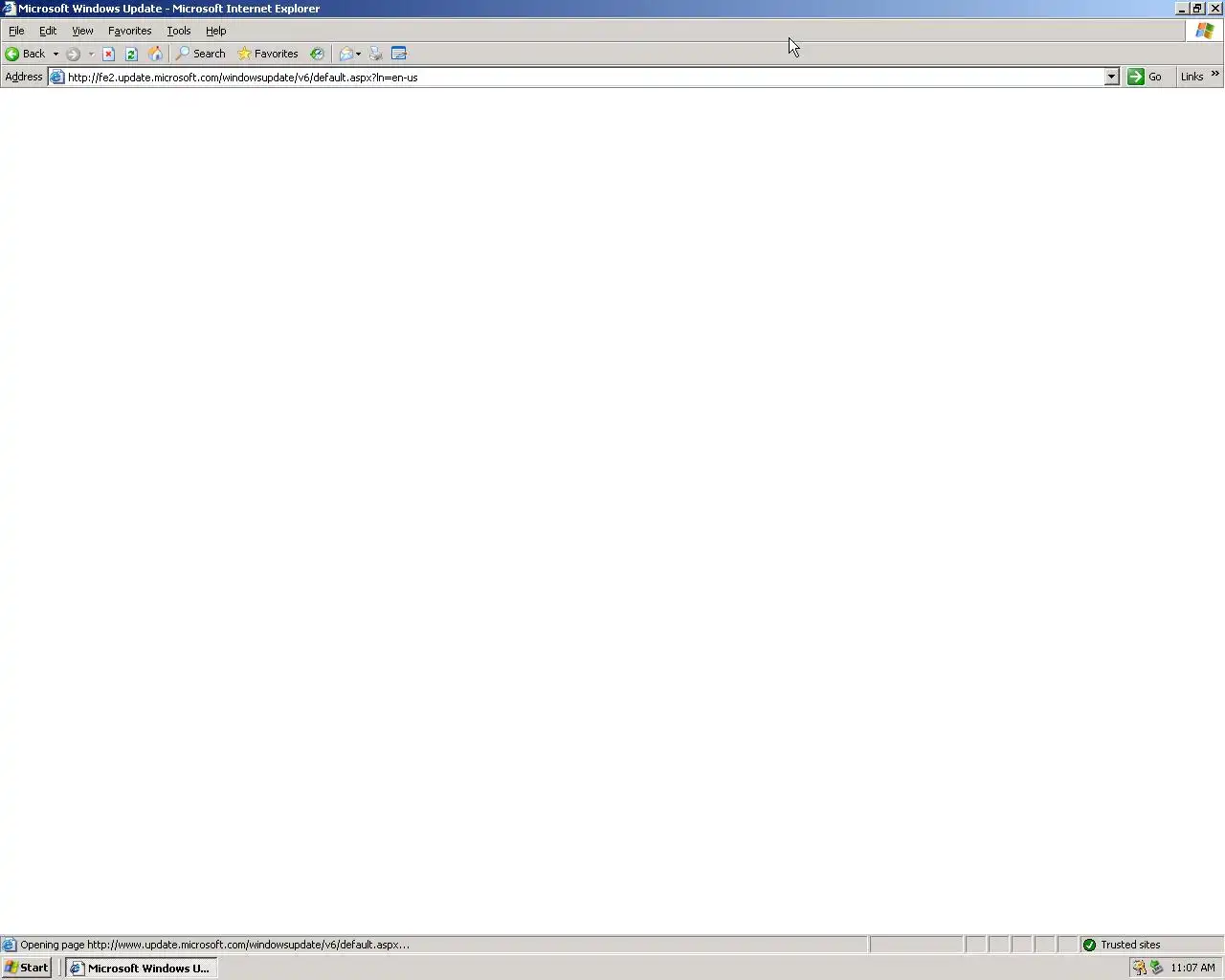The width and height of the screenshot is (1225, 980).
Task: Open the Tools menu
Action: click(x=179, y=31)
